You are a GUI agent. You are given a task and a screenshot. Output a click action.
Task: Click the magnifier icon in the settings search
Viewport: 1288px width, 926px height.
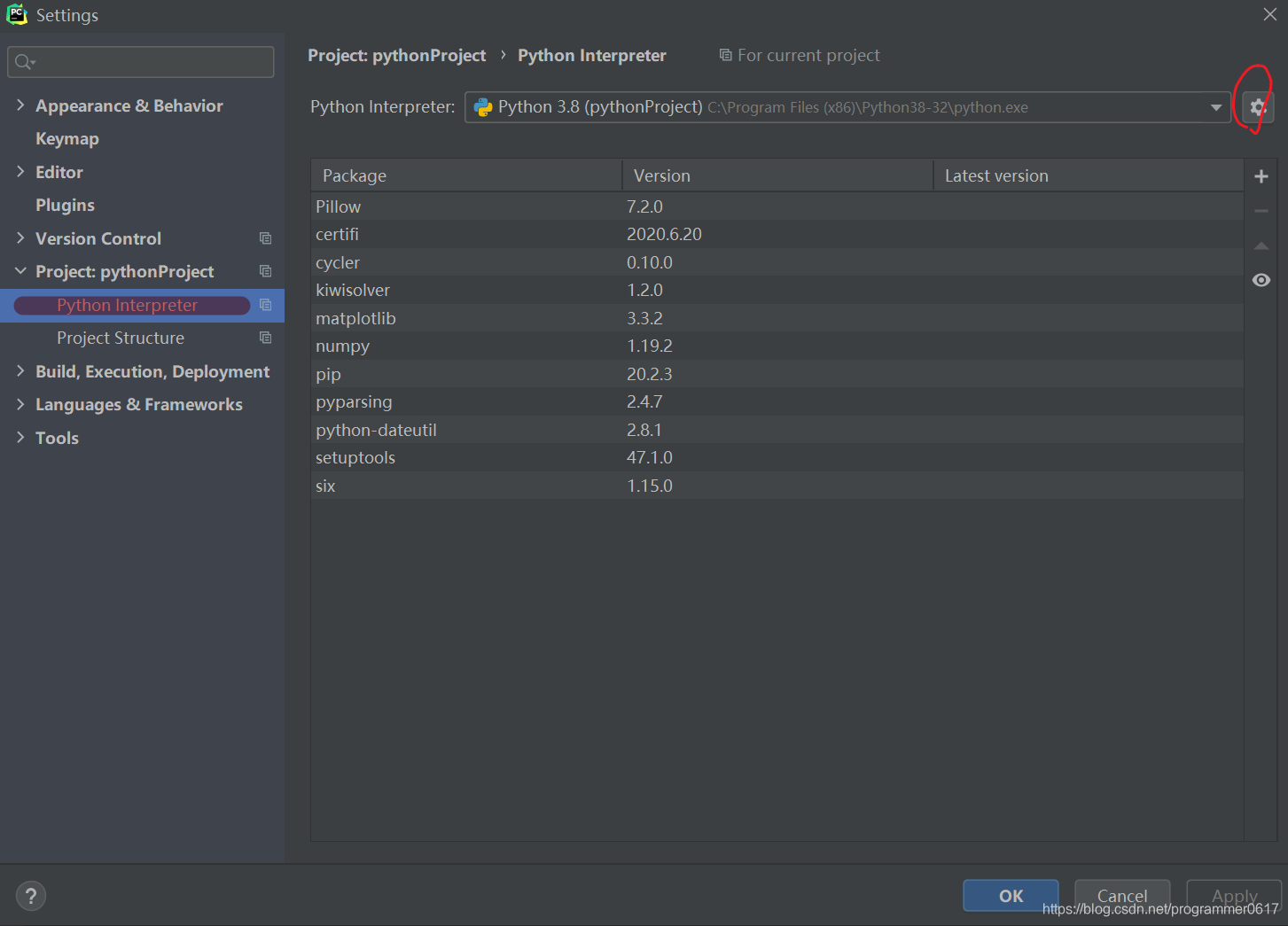pyautogui.click(x=23, y=61)
